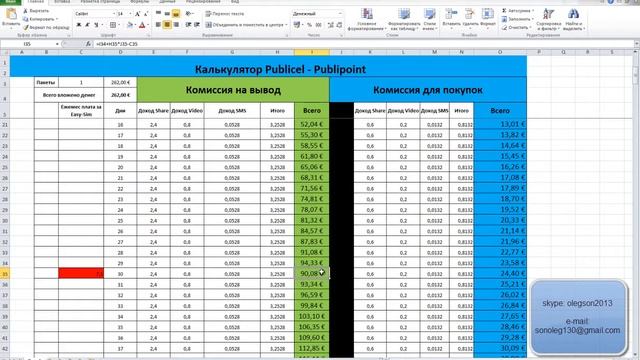Image resolution: width=640 pixels, height=360 pixels.
Task: Switch to the Рецензирование tab
Action: pyautogui.click(x=203, y=2)
